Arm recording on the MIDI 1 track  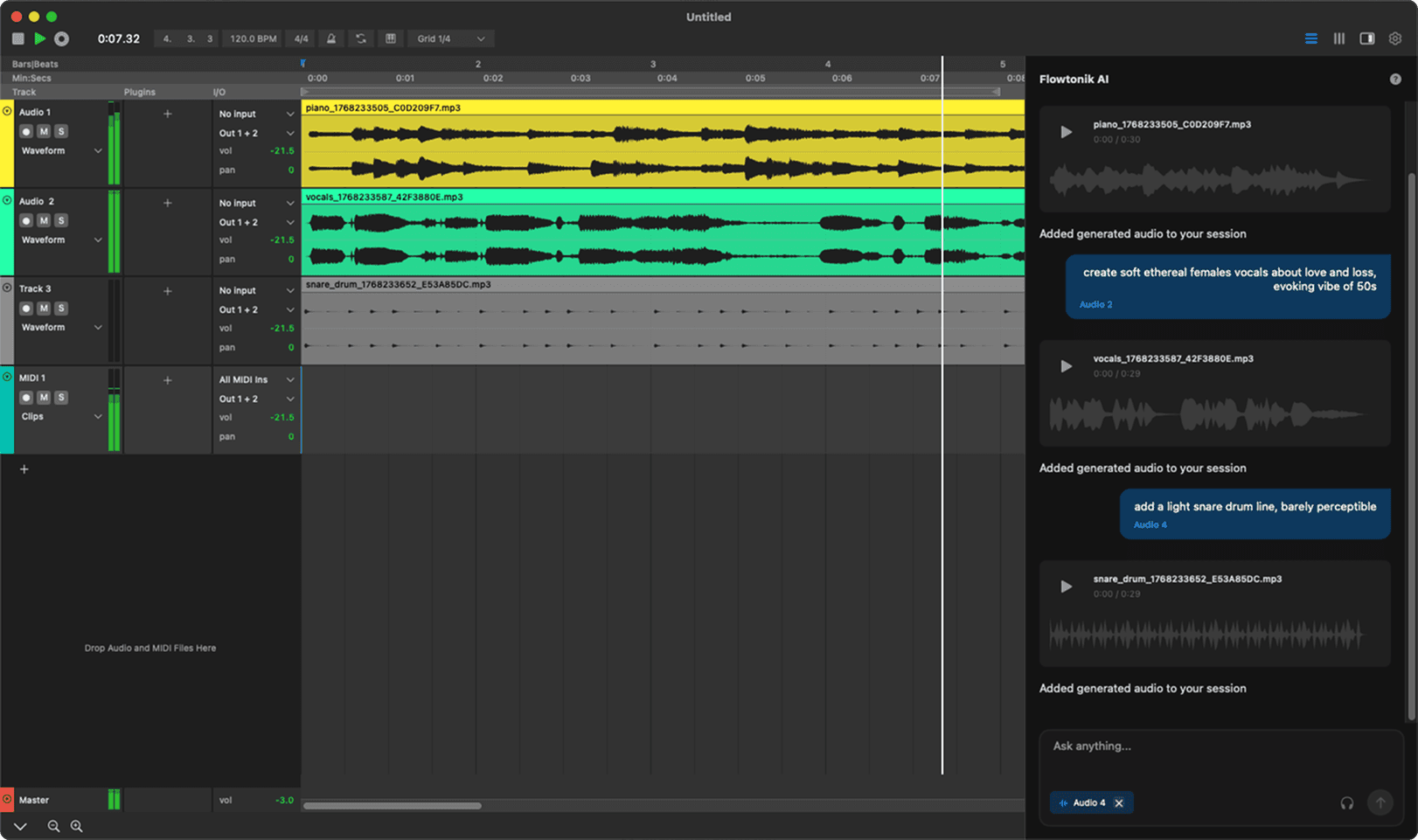26,398
